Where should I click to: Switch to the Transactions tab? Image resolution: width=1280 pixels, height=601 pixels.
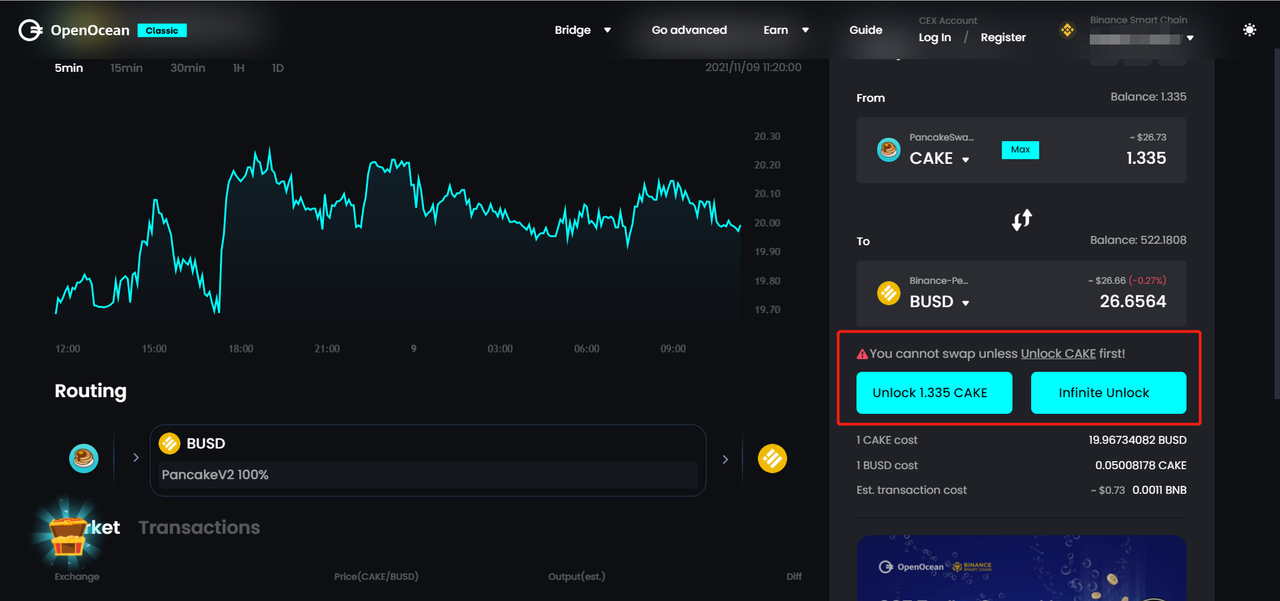pos(199,527)
